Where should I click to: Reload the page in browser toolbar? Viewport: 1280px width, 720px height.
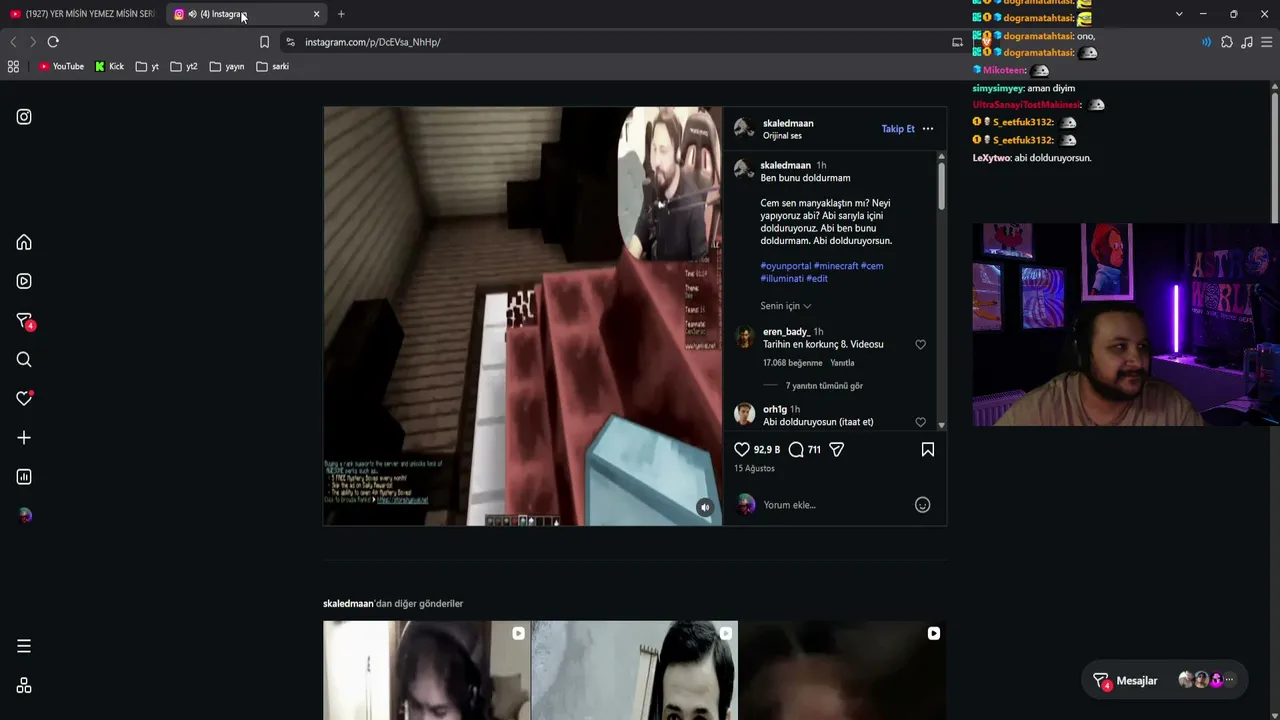click(x=53, y=42)
